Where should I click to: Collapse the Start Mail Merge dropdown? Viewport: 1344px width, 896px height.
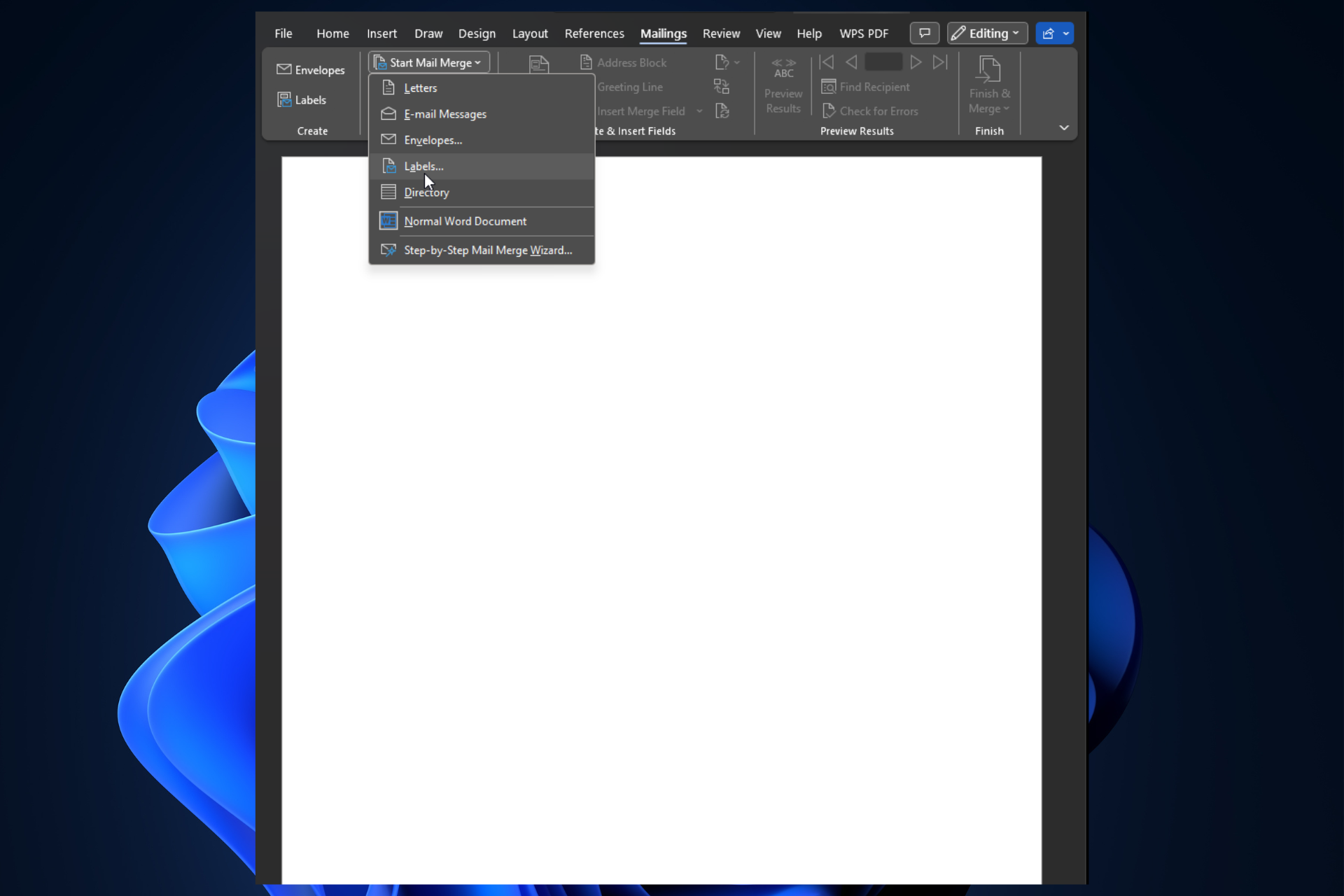coord(429,62)
